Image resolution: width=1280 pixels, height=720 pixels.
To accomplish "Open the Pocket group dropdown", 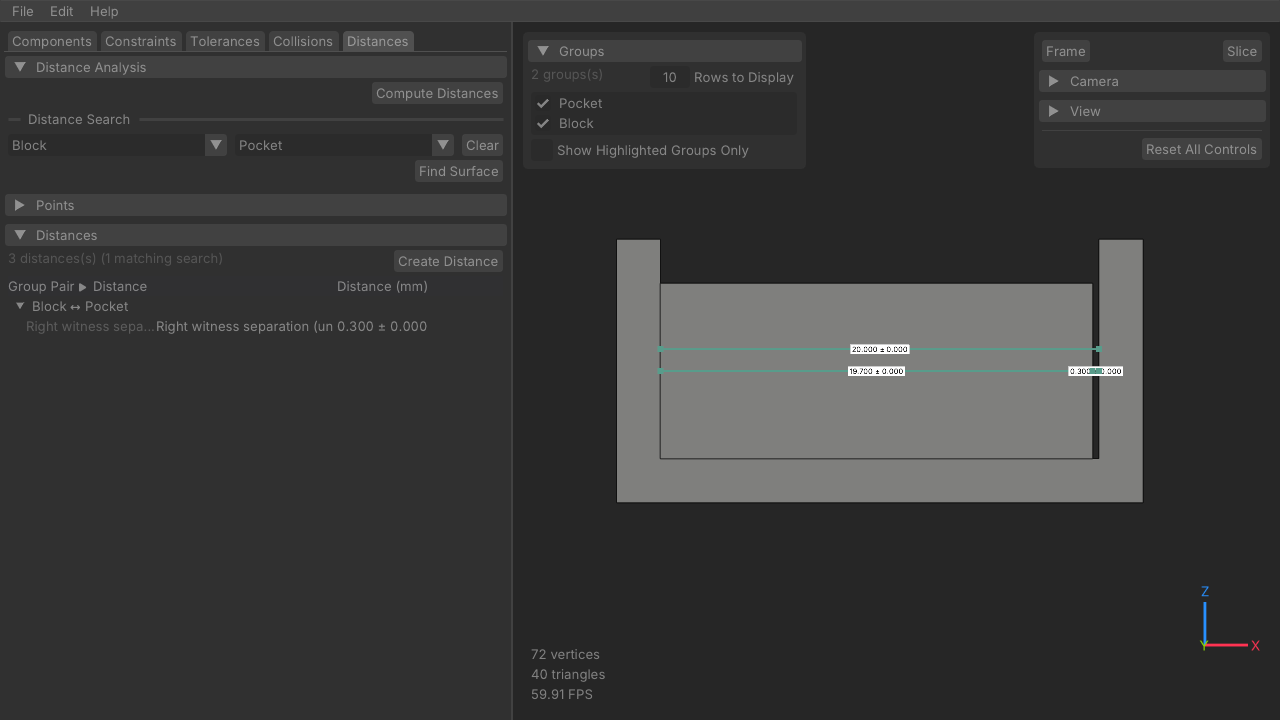I will pos(344,145).
